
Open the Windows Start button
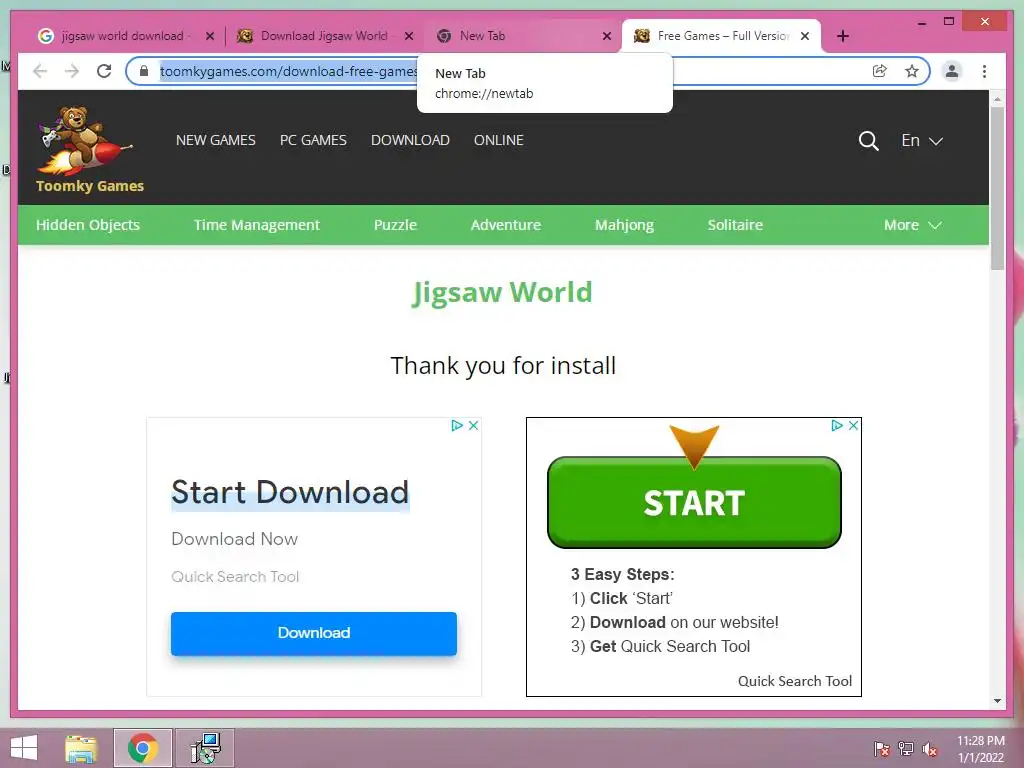pos(24,748)
